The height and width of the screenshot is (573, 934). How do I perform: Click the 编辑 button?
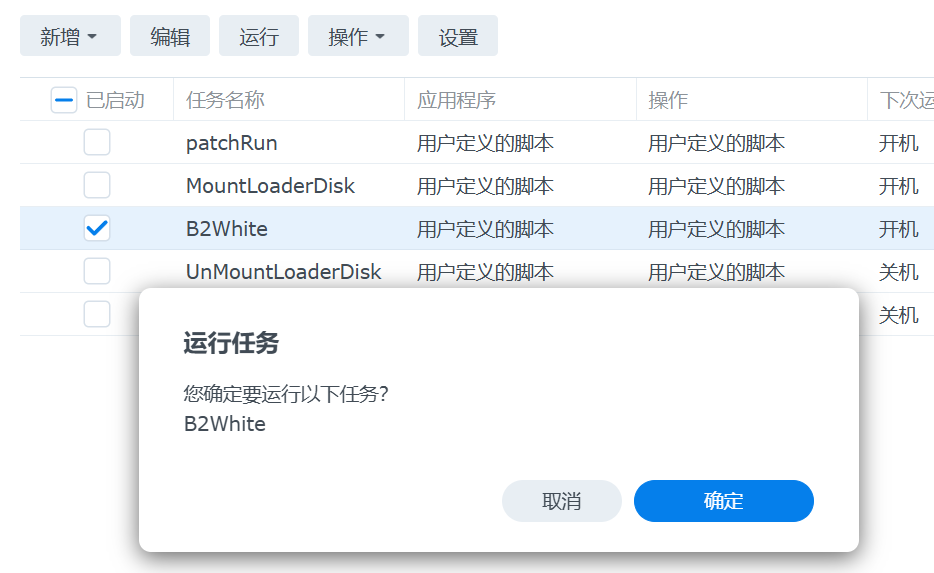click(170, 36)
